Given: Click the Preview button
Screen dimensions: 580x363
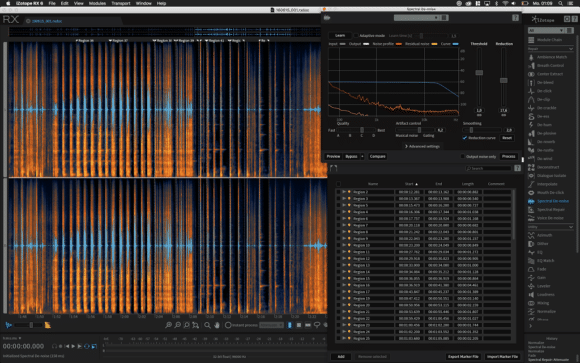Looking at the screenshot, I should [333, 157].
